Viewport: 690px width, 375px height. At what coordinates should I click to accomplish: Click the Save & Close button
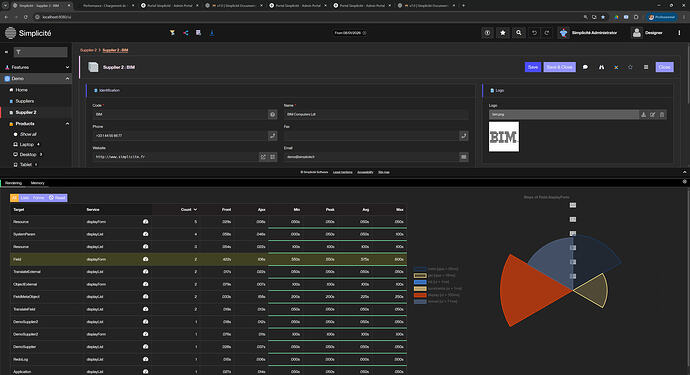tap(559, 67)
